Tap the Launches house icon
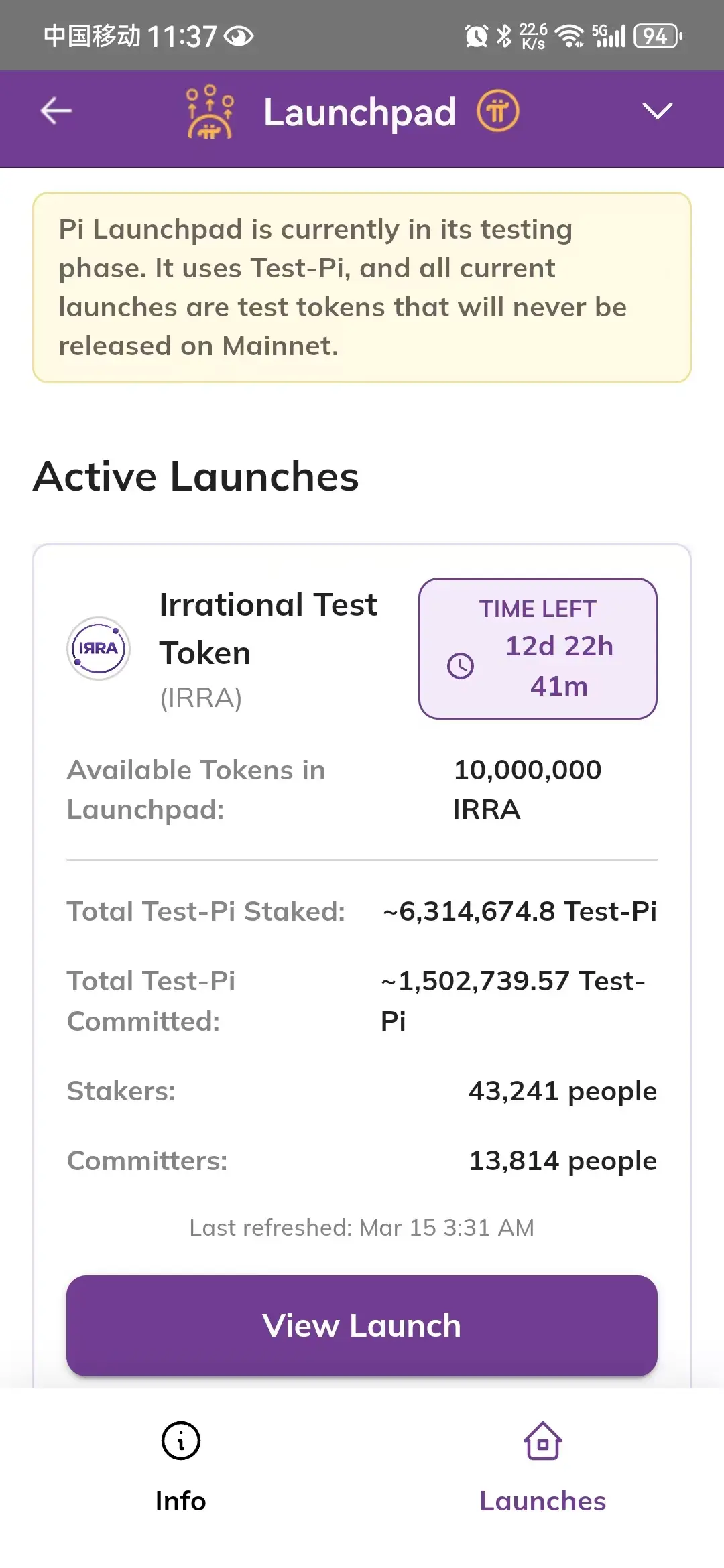 542,1441
